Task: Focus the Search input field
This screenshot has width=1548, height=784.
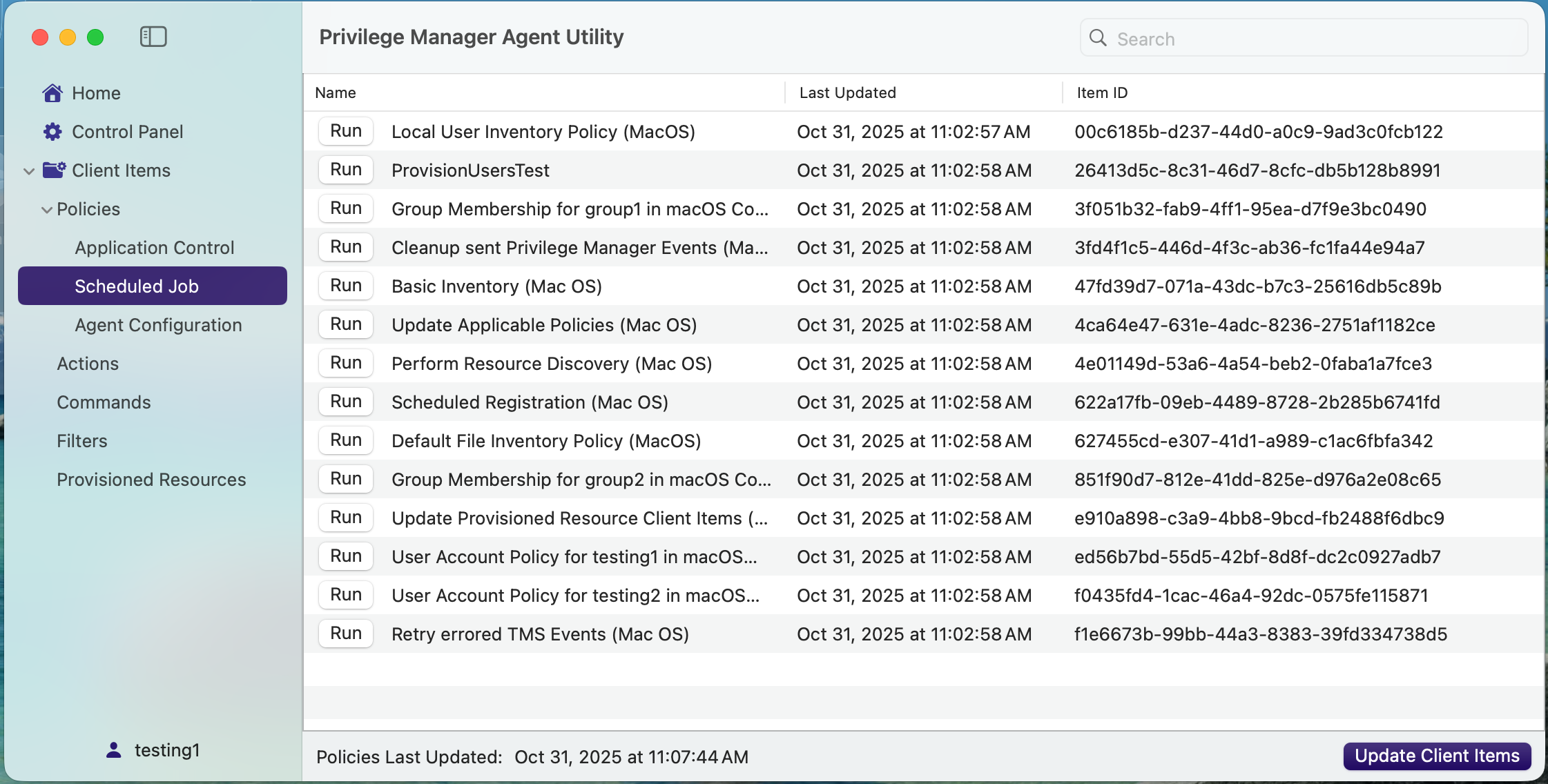Action: click(x=1312, y=39)
